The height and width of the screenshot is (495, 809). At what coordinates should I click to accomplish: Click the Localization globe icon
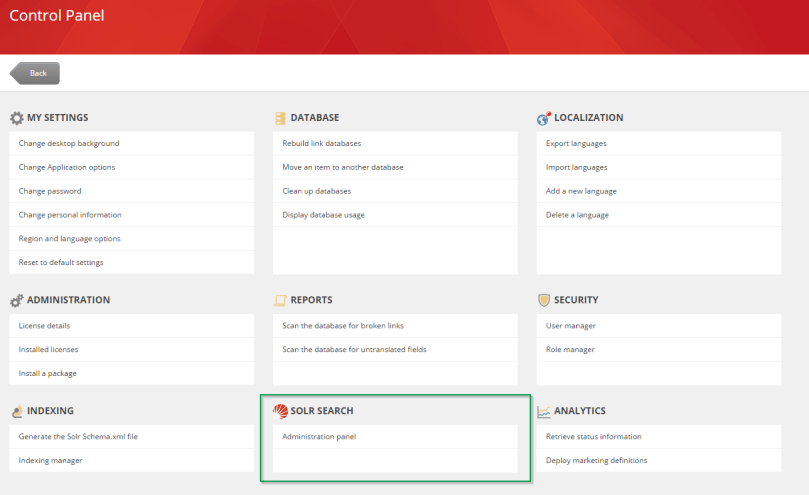543,118
